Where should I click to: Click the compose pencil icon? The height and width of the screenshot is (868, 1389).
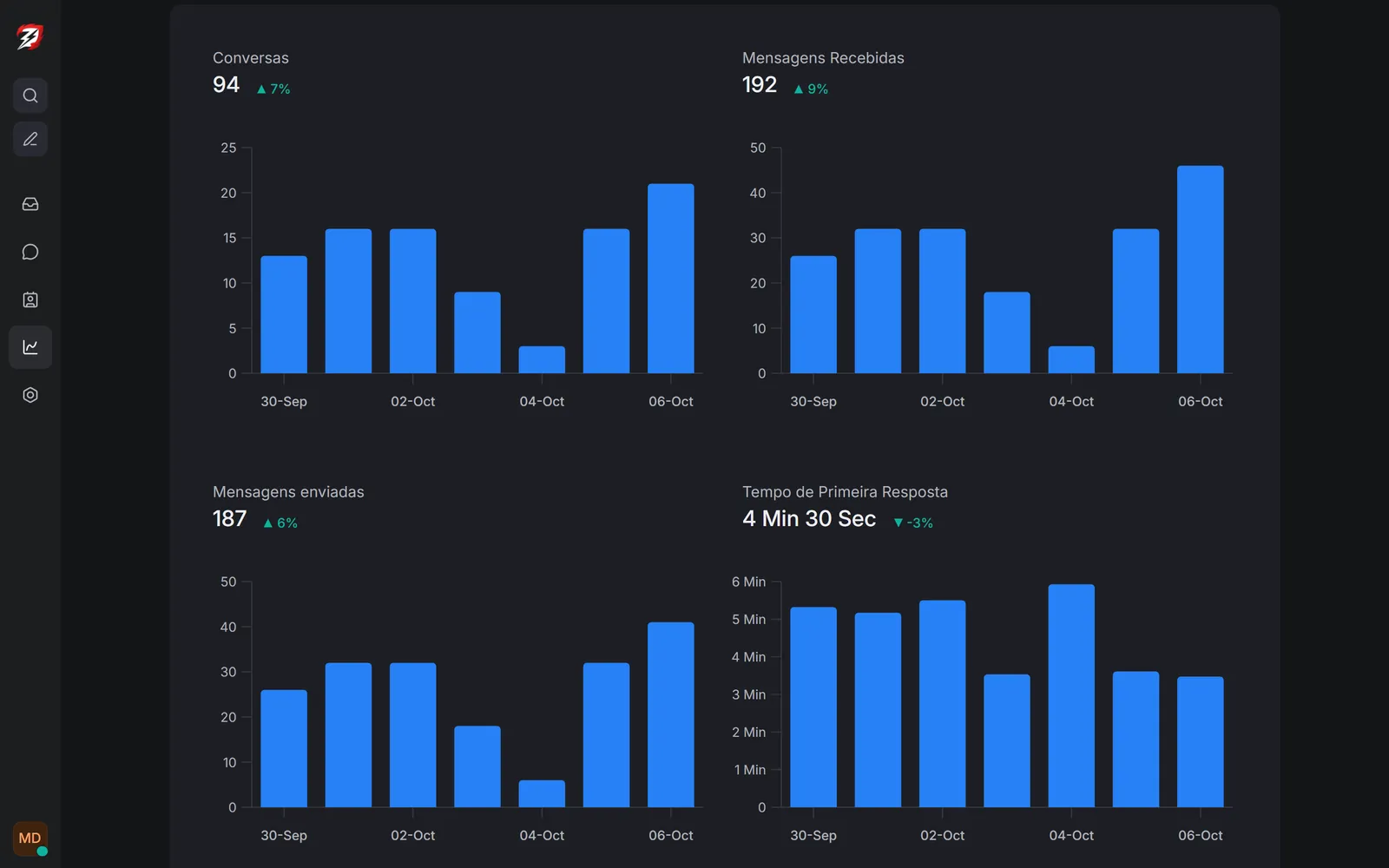(x=30, y=139)
